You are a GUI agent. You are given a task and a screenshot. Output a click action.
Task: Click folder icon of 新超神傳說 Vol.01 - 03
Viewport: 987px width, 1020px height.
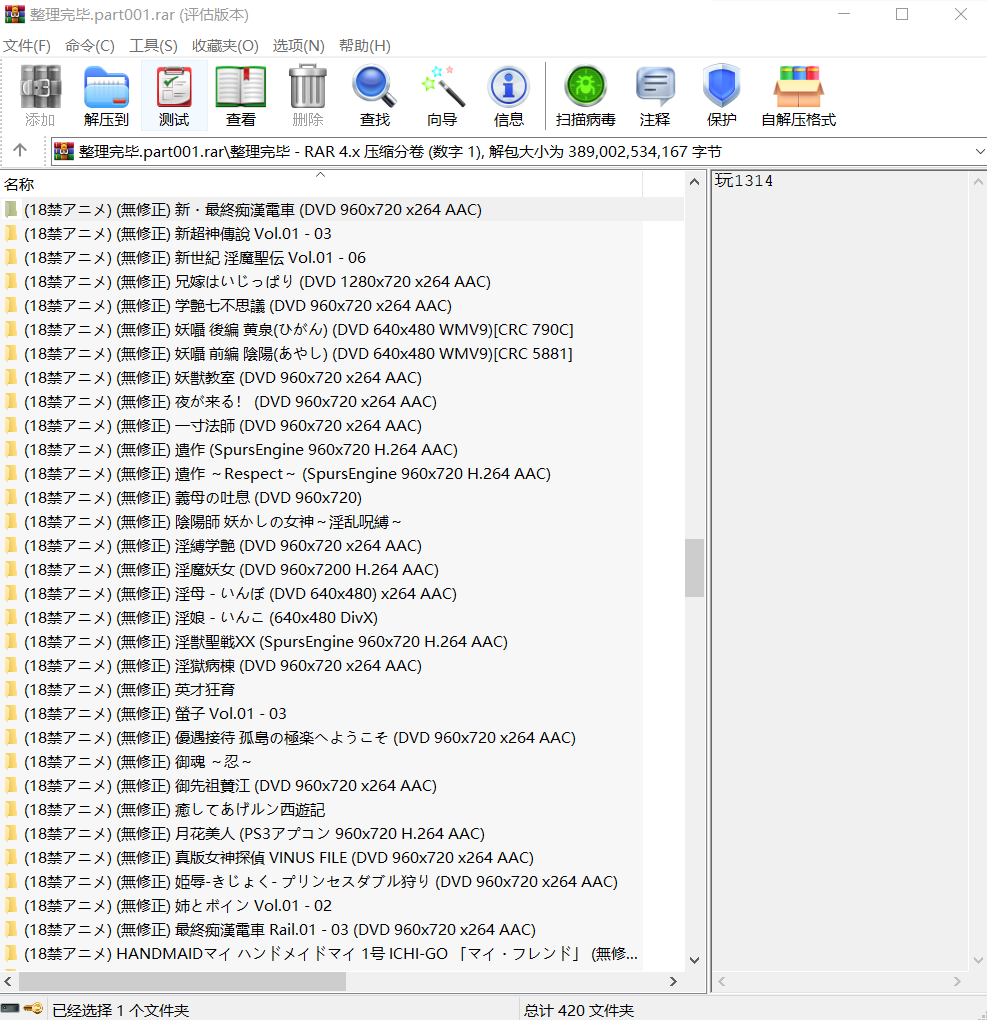(x=11, y=233)
